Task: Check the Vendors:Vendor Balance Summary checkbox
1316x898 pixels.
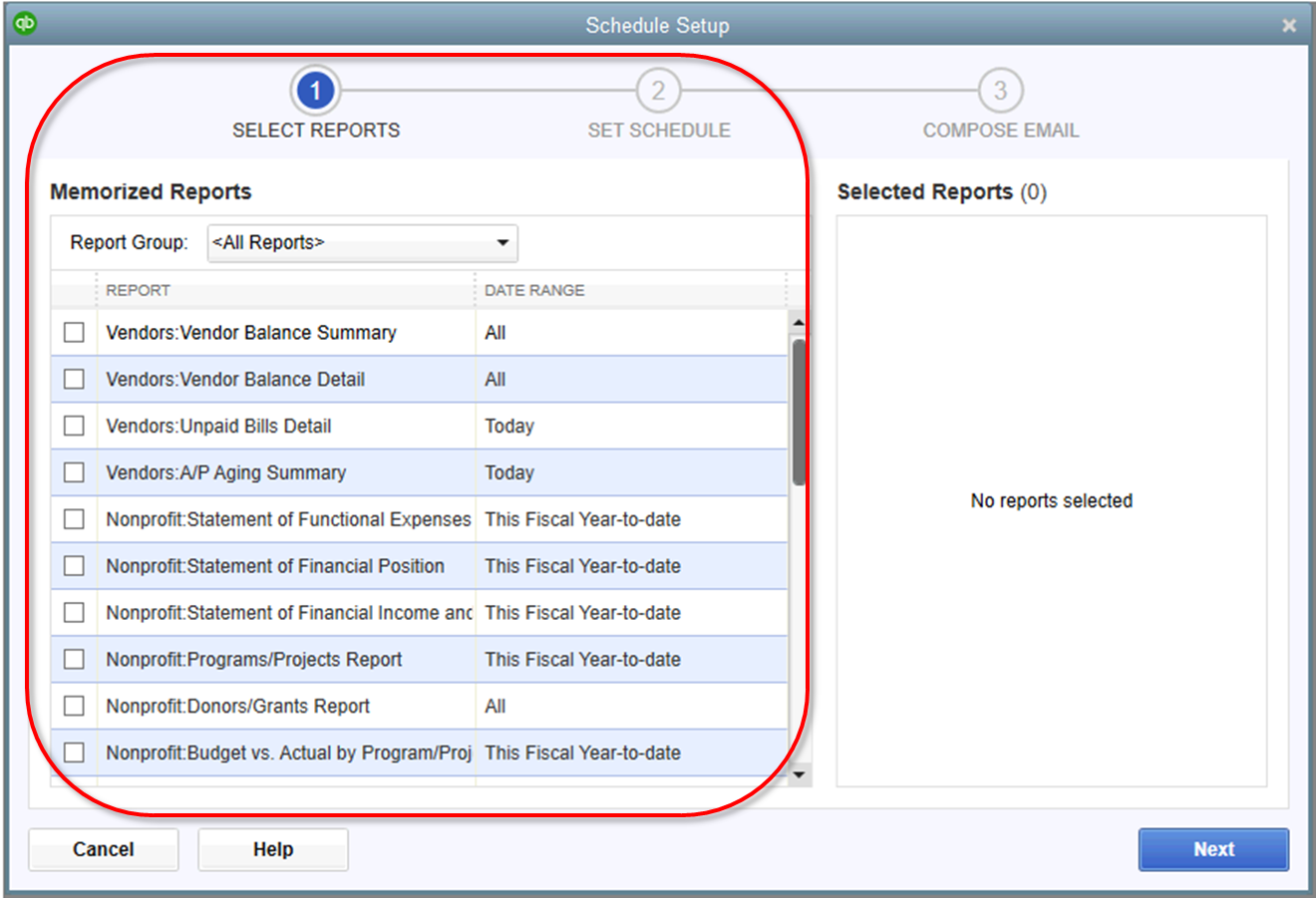Action: pyautogui.click(x=74, y=332)
